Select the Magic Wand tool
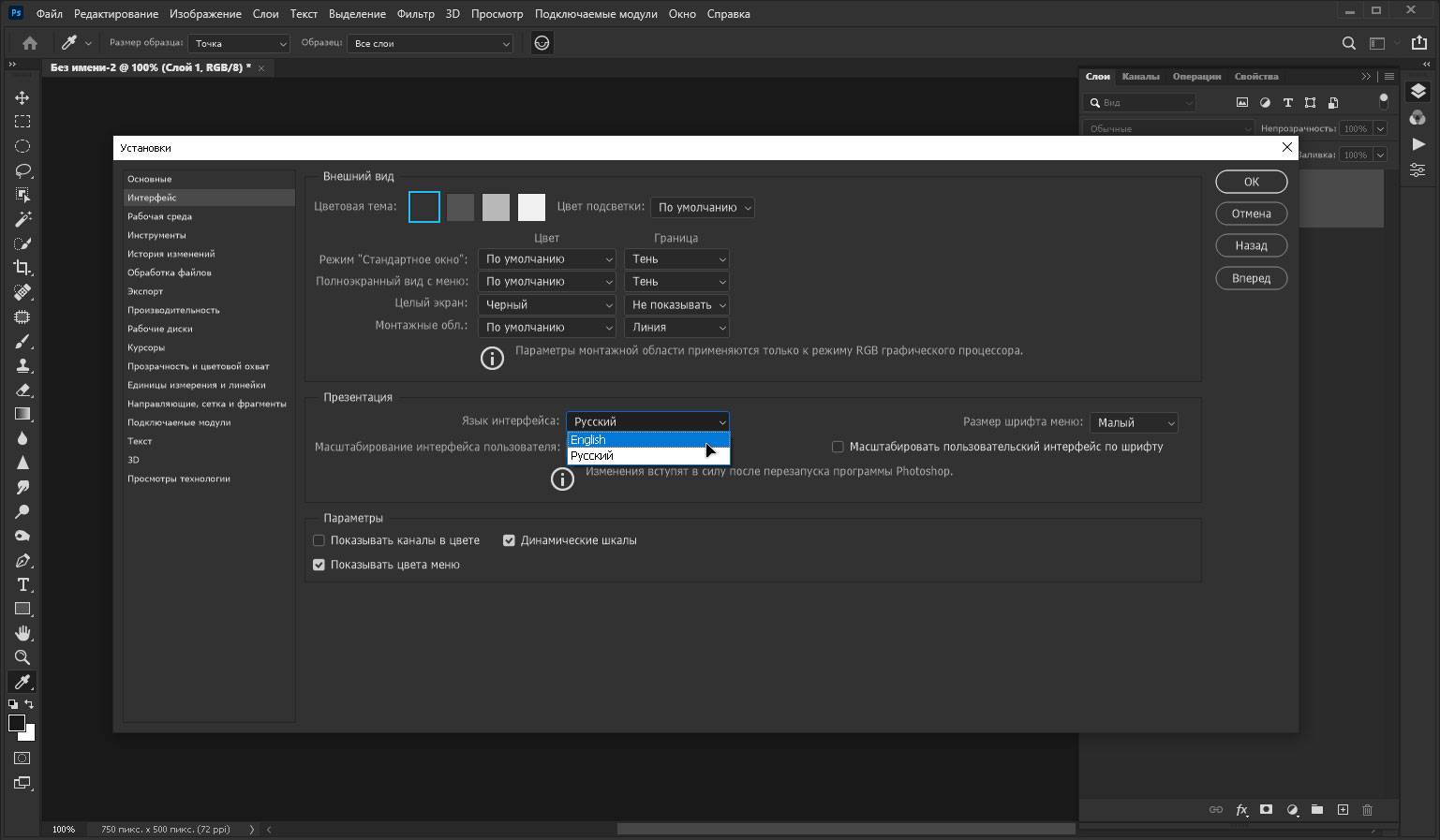Image resolution: width=1440 pixels, height=840 pixels. 22,219
